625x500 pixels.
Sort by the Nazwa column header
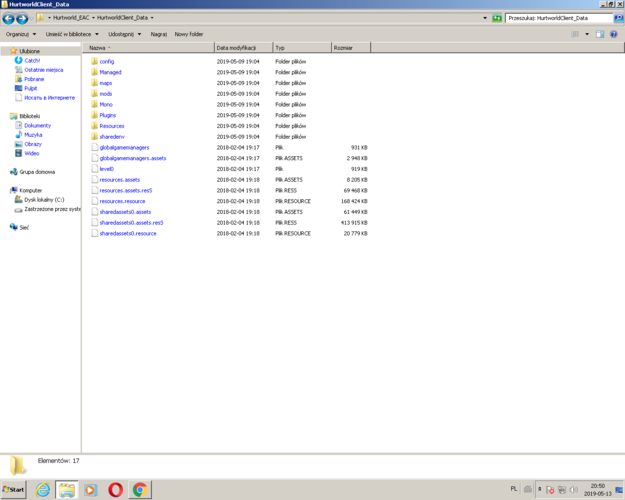click(148, 48)
